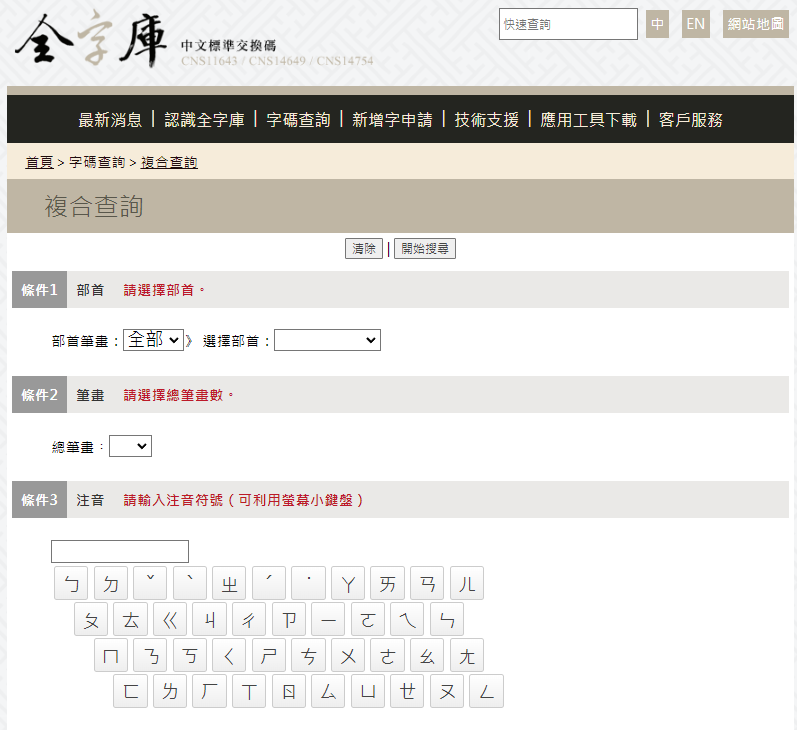Follow the 首頁 breadcrumb link
The height and width of the screenshot is (730, 797).
point(40,162)
